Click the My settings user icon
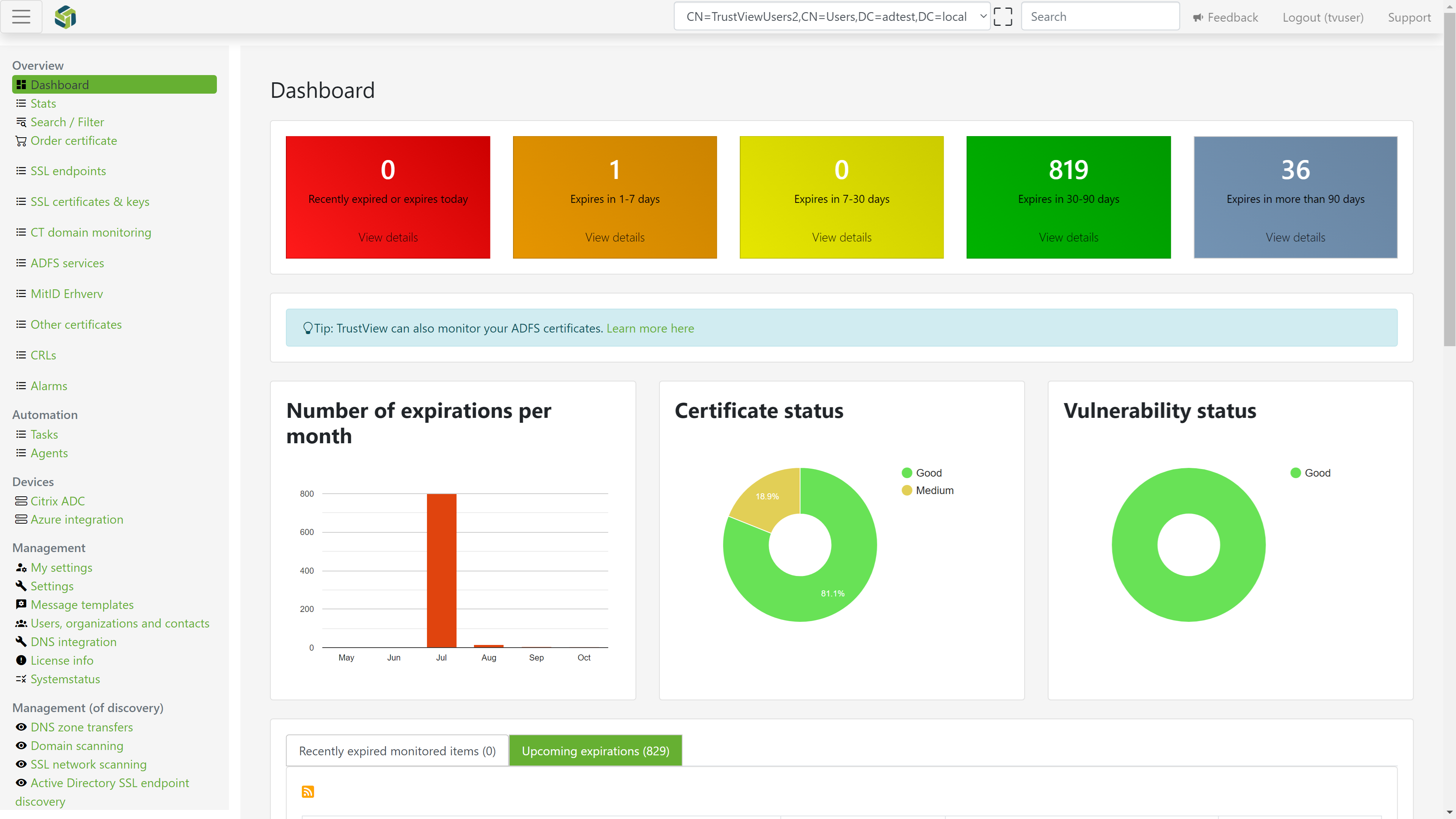Viewport: 1456px width, 819px height. (22, 568)
